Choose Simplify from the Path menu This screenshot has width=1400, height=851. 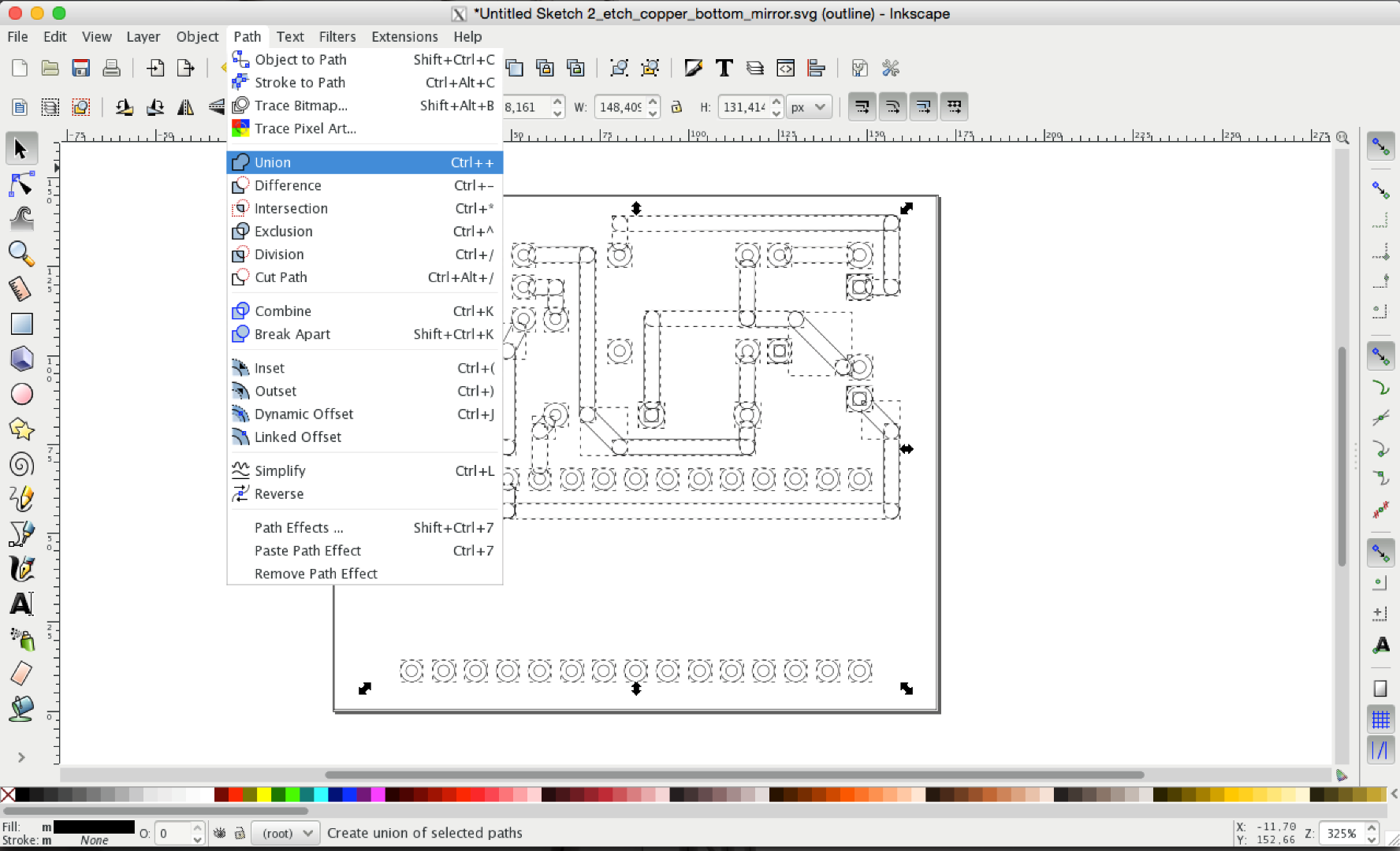tap(365, 470)
